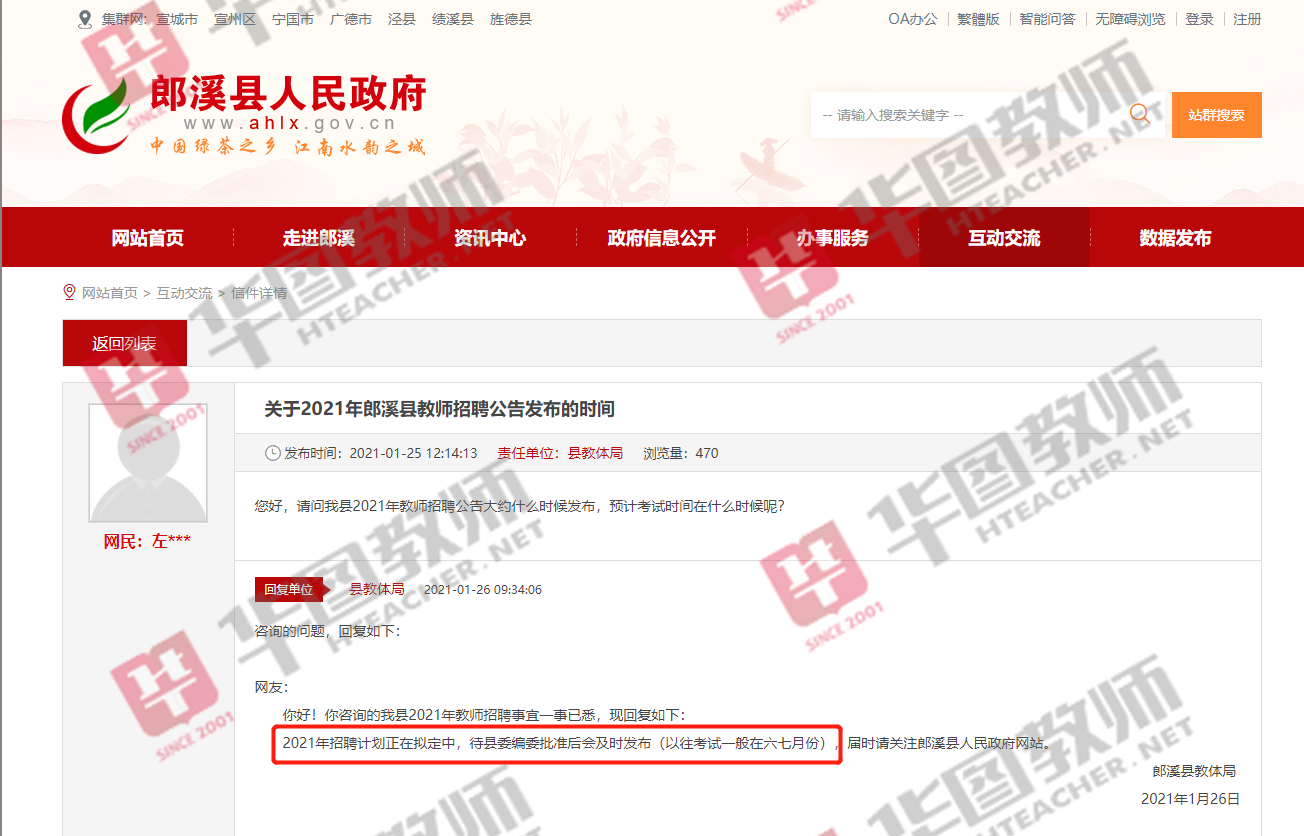Click the date 2021年1月26日
This screenshot has width=1304, height=836.
tap(1191, 799)
